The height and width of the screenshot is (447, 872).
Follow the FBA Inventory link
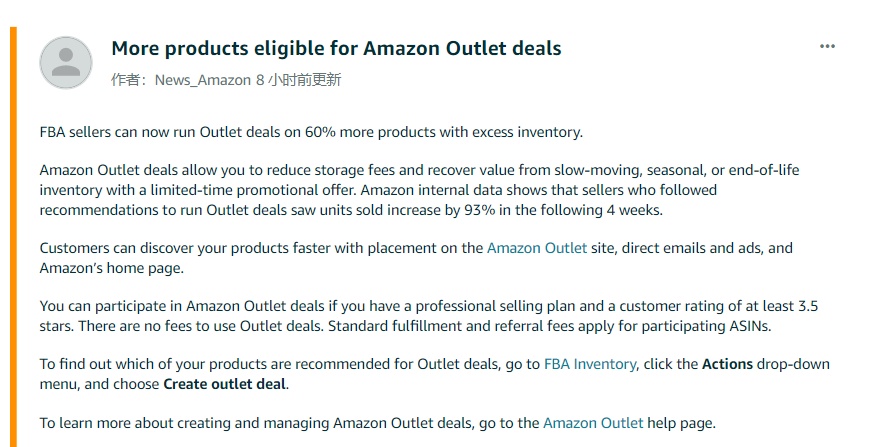click(590, 364)
